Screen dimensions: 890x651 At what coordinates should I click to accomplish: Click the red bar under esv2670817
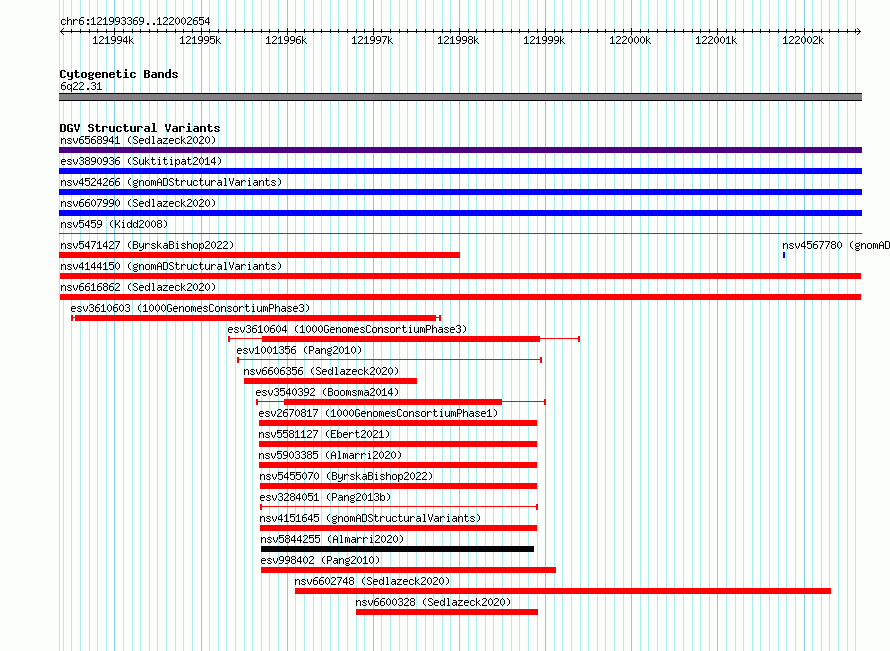point(398,423)
